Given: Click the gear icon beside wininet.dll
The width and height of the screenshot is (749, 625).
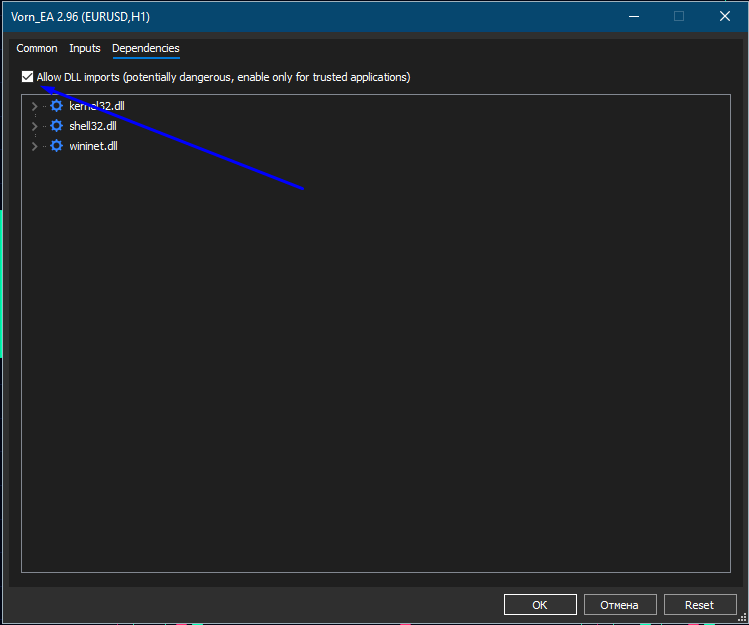Looking at the screenshot, I should pos(56,146).
